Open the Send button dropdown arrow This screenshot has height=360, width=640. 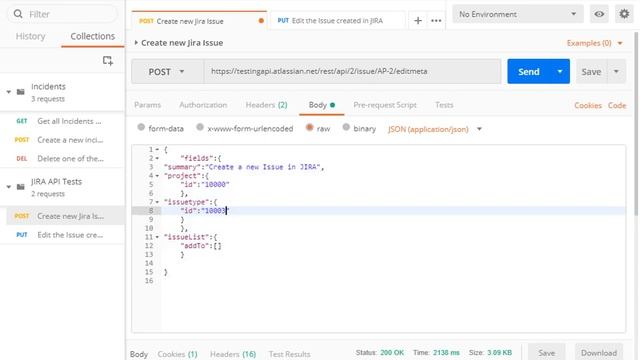[560, 71]
